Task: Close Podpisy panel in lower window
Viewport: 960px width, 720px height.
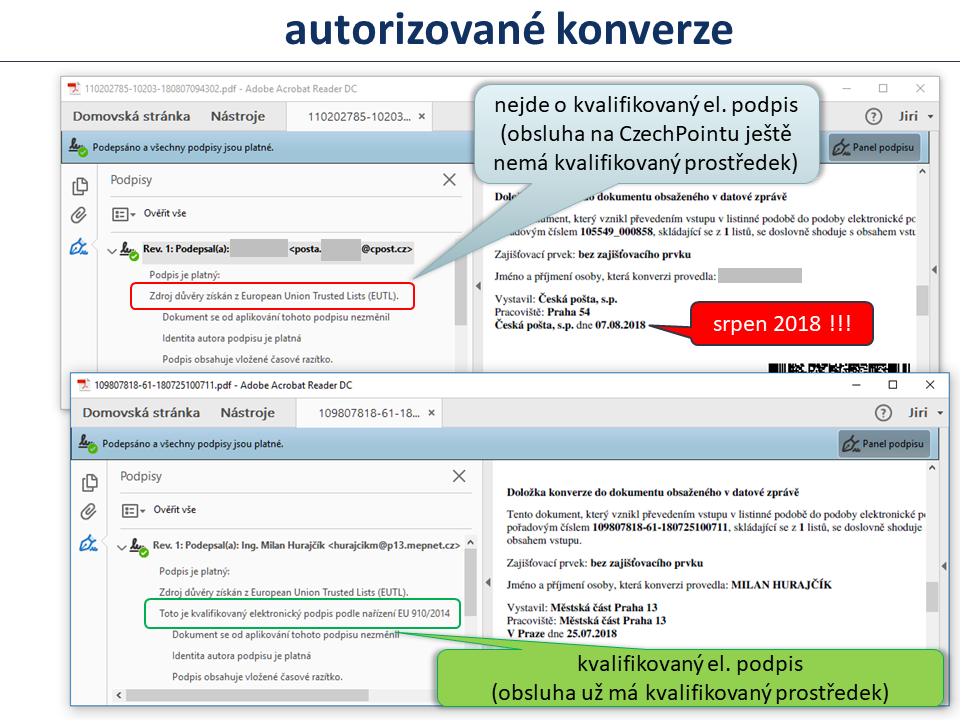Action: pyautogui.click(x=459, y=476)
